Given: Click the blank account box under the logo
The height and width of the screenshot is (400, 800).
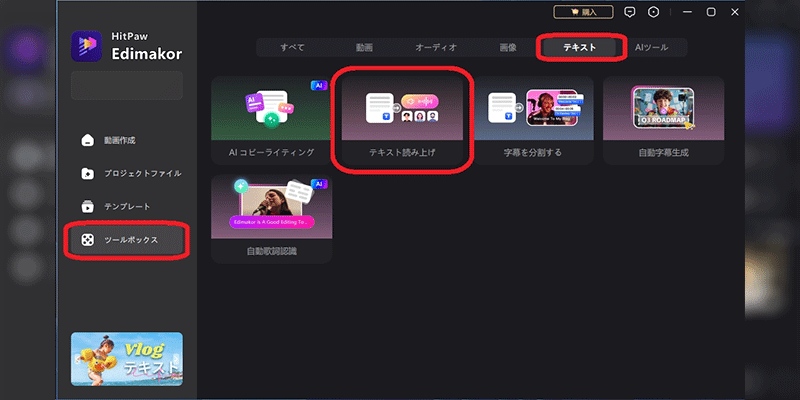Looking at the screenshot, I should click(x=127, y=86).
